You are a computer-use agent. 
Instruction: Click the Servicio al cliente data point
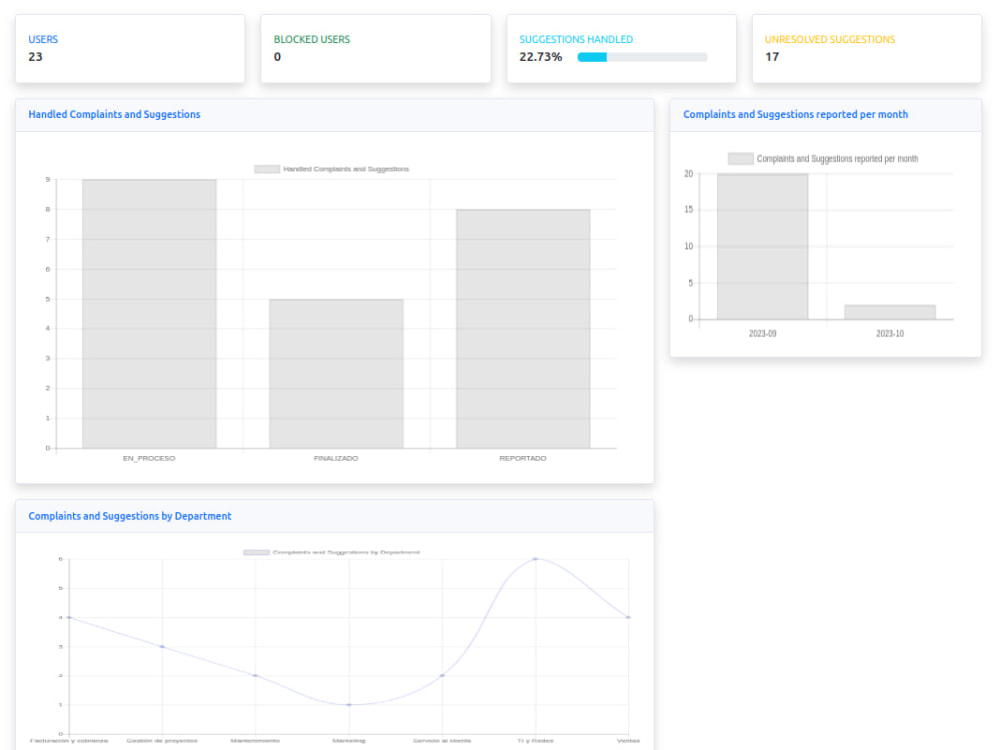442,675
